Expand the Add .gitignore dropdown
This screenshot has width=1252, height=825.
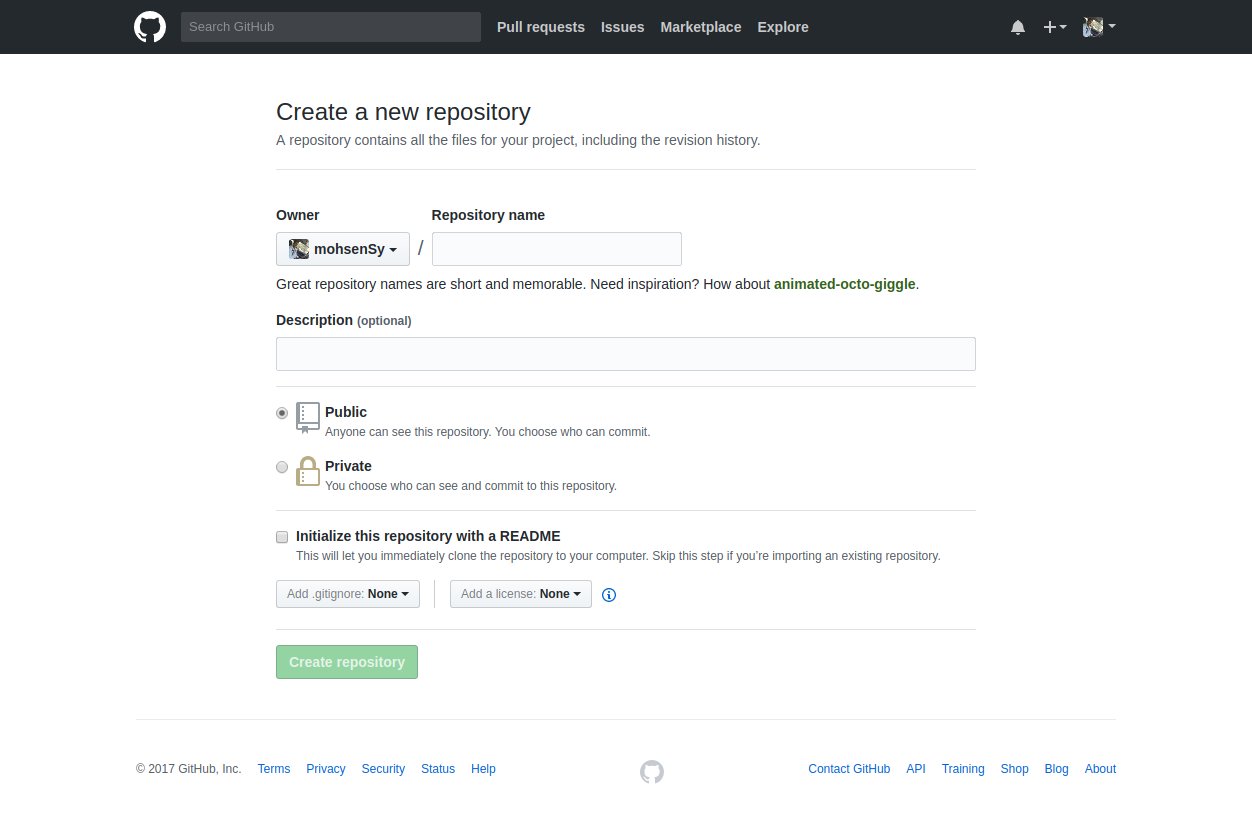[x=348, y=594]
